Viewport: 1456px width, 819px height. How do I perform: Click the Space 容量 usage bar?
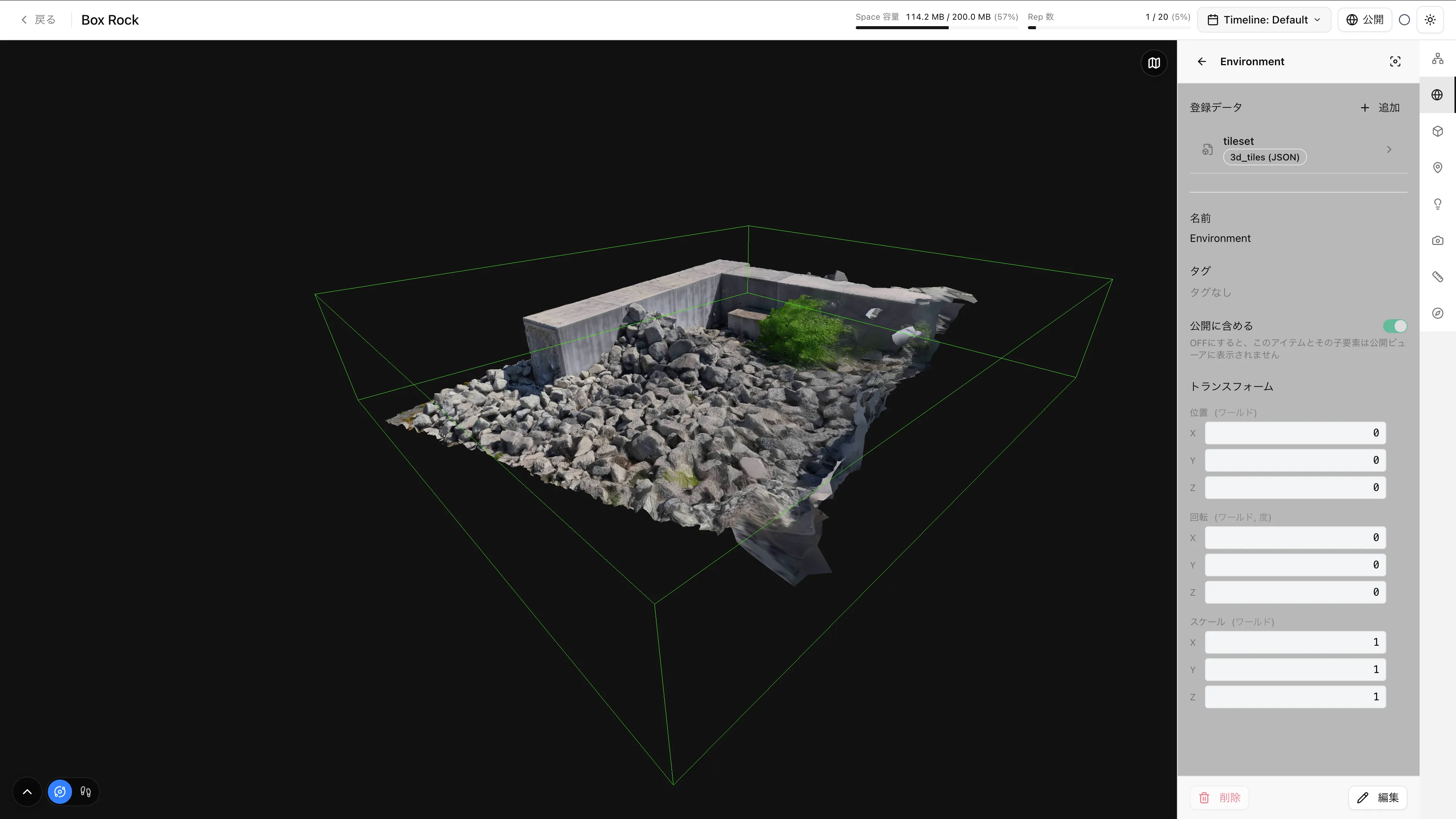(937, 28)
